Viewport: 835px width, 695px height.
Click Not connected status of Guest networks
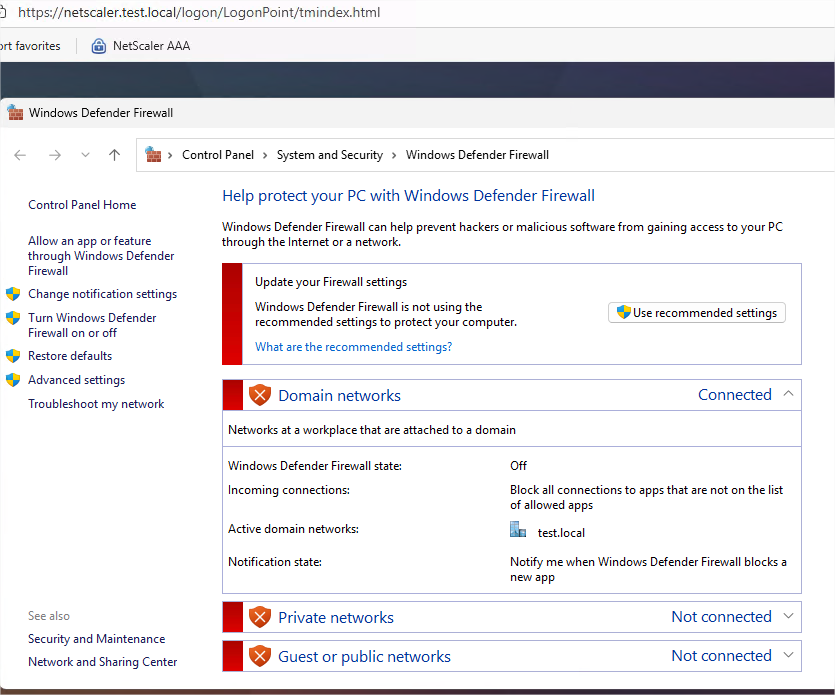722,656
